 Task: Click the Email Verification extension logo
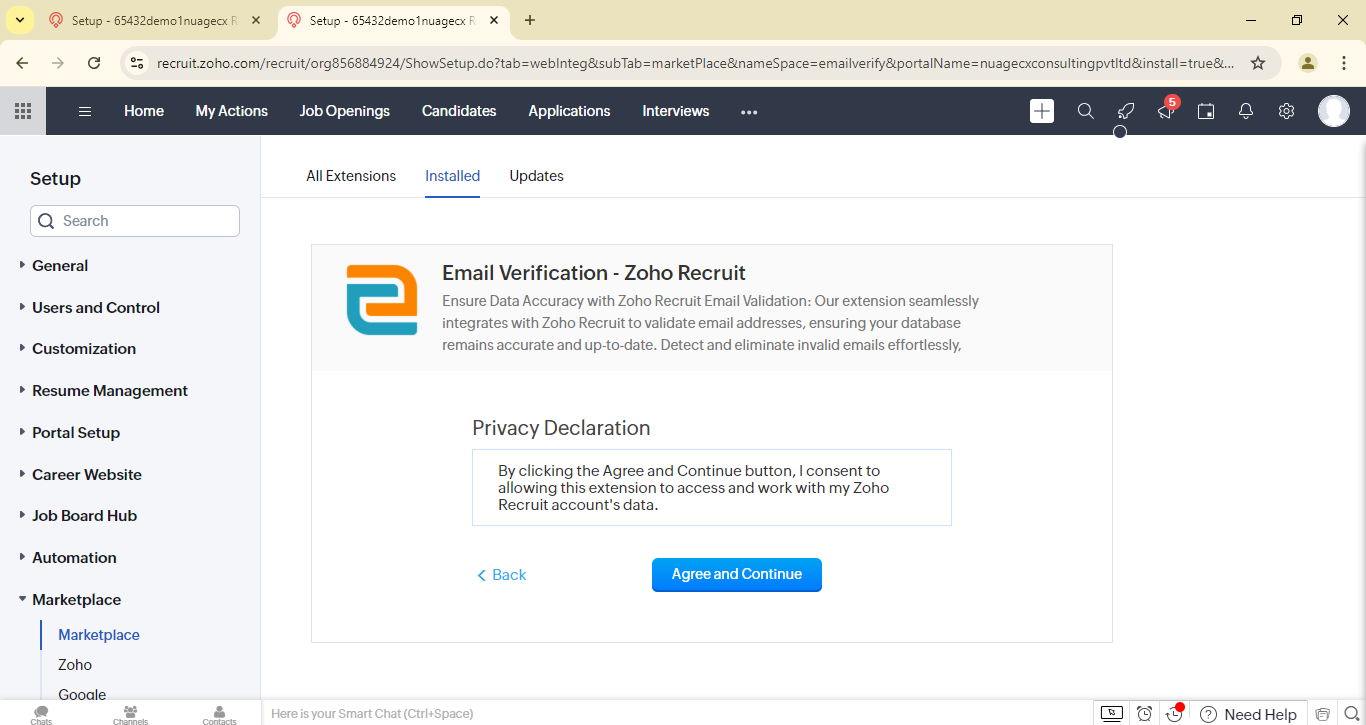pyautogui.click(x=382, y=300)
